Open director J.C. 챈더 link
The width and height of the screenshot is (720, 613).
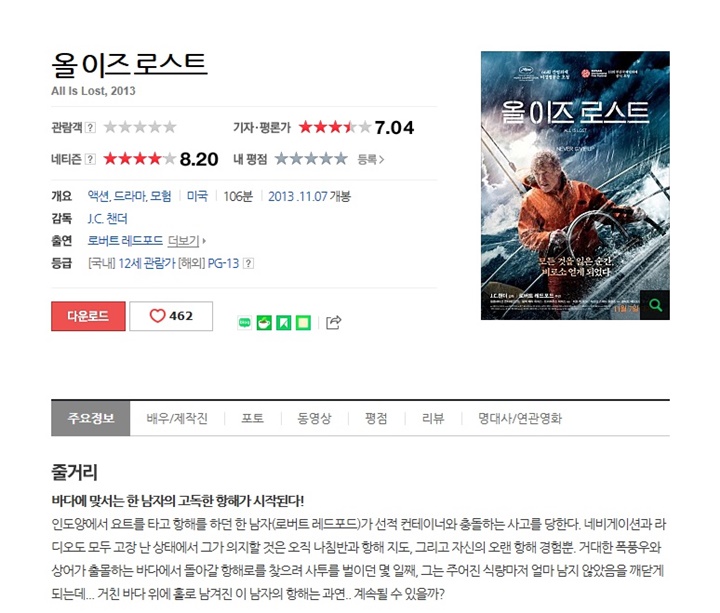(x=107, y=219)
